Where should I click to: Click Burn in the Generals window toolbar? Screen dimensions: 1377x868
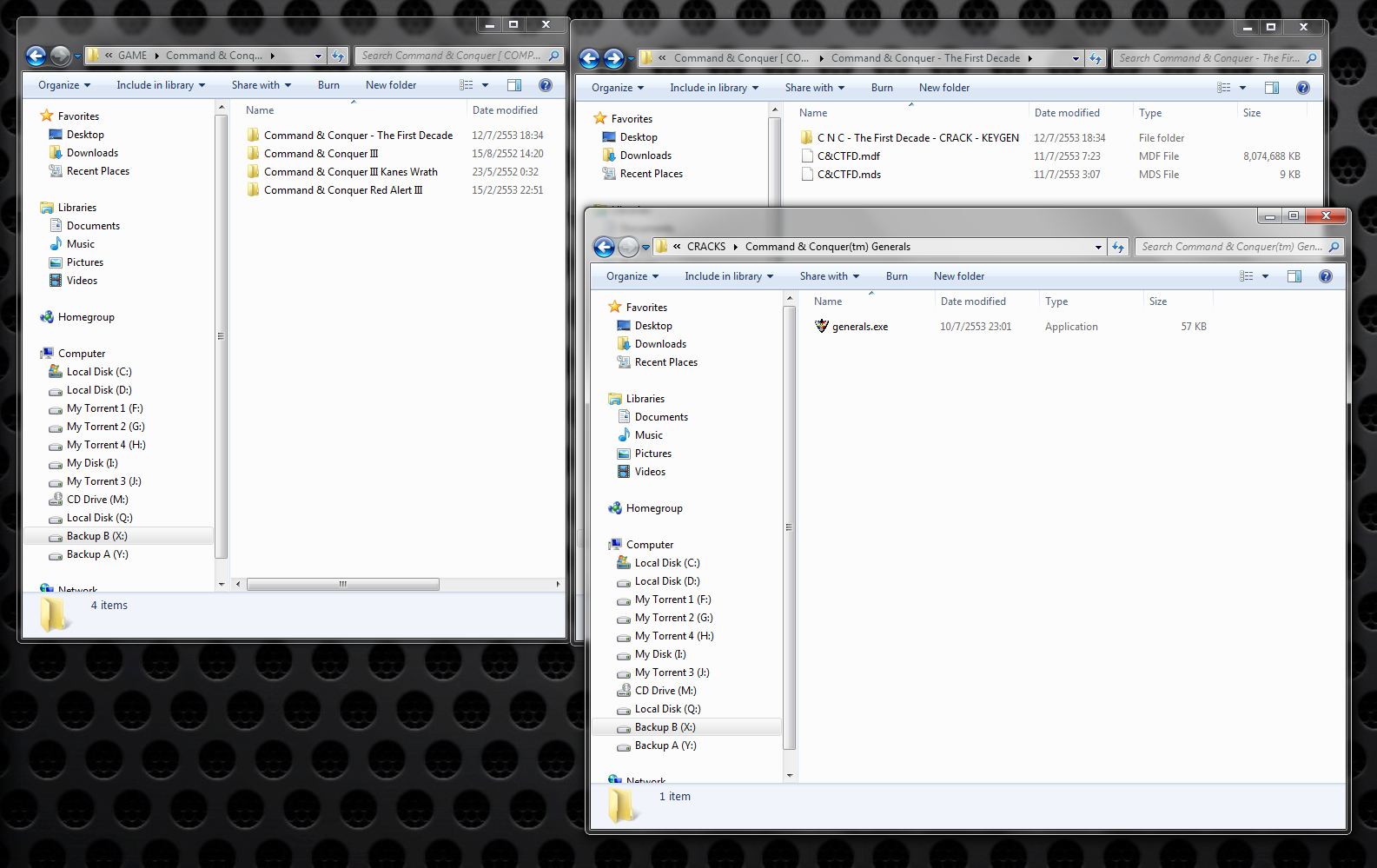pos(897,276)
